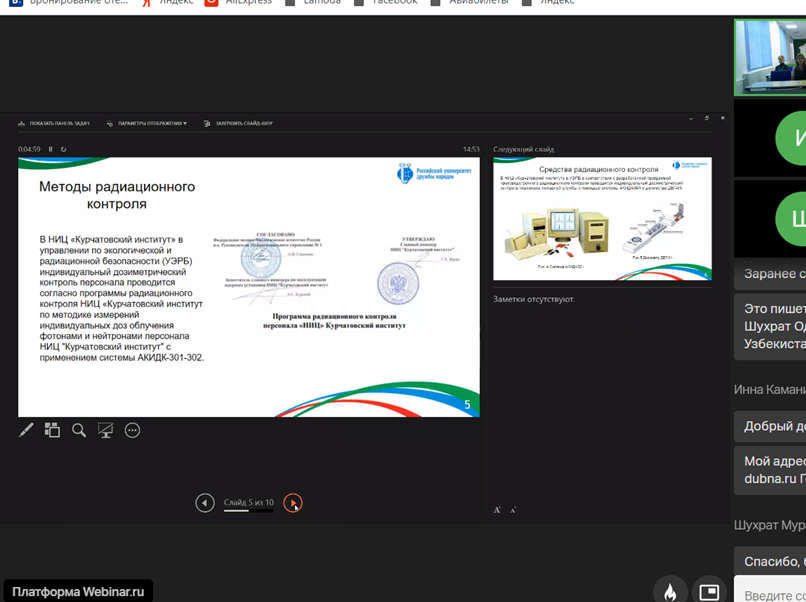Click the next slide preview thumbnail
Viewport: 806px width, 602px height.
[602, 218]
